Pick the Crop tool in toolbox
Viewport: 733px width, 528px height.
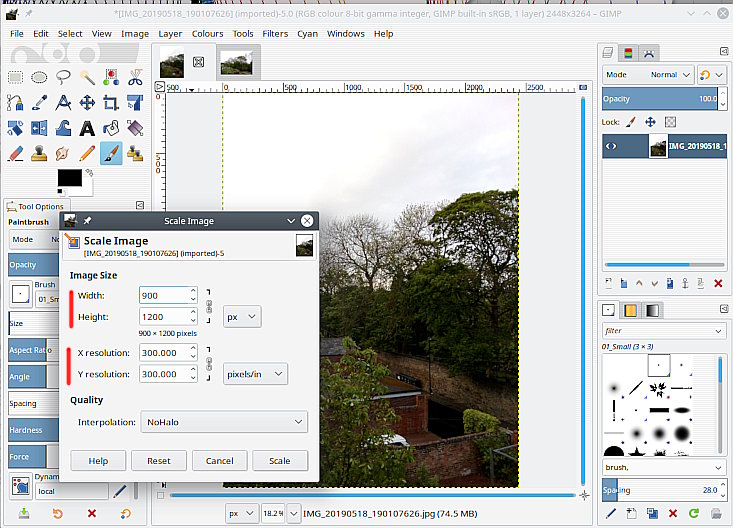(112, 103)
